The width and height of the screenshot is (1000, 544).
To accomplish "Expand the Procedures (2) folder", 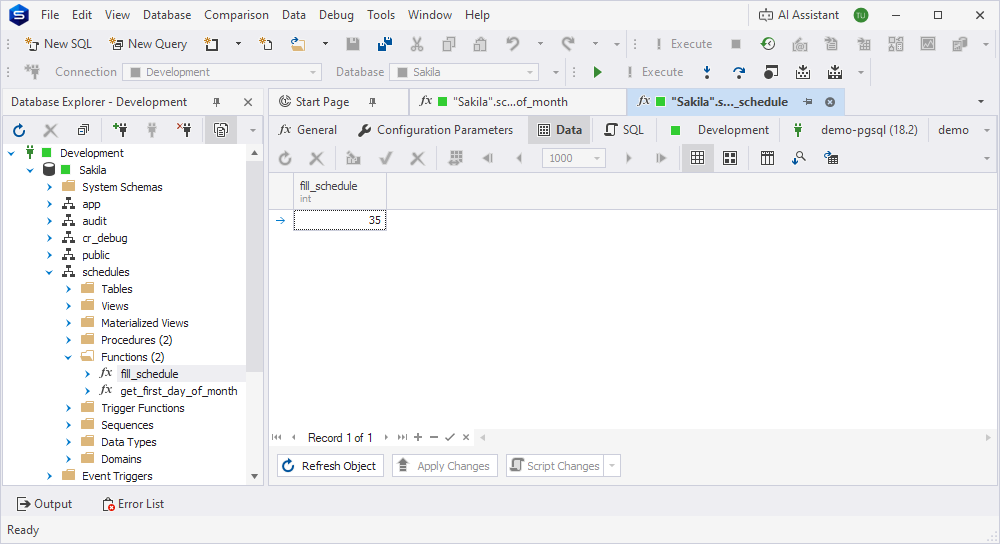I will coord(69,341).
